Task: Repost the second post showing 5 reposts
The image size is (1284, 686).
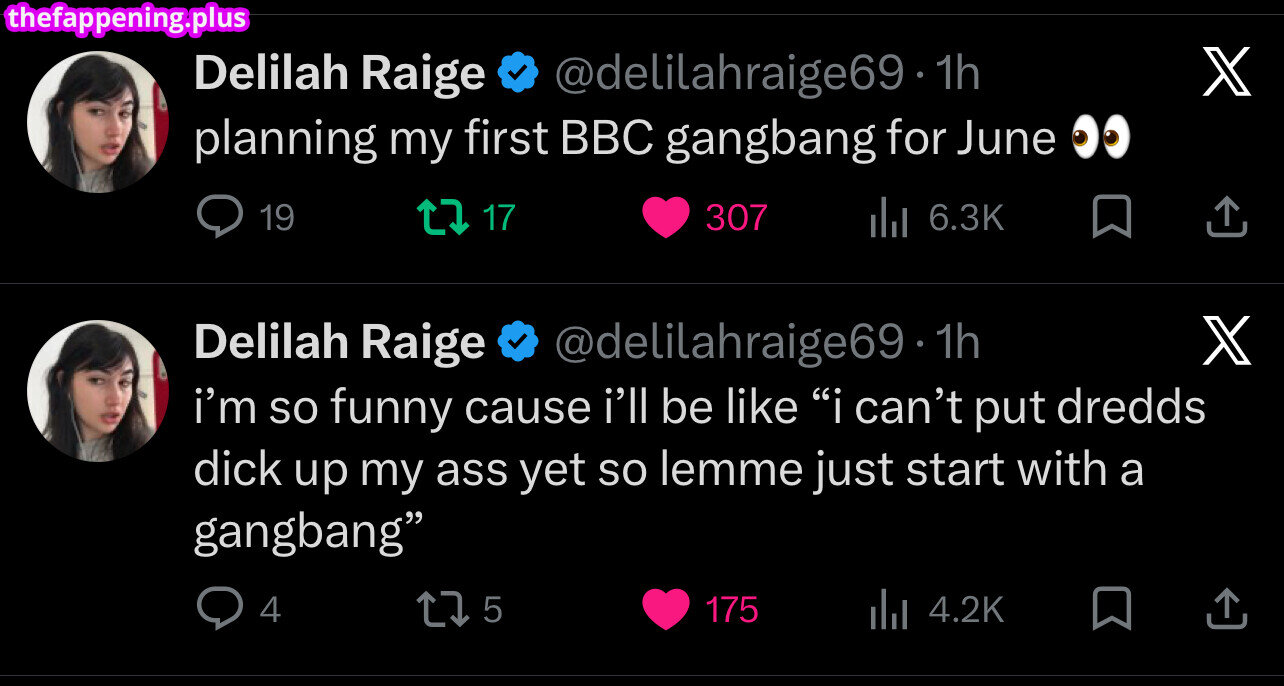Action: (x=442, y=609)
